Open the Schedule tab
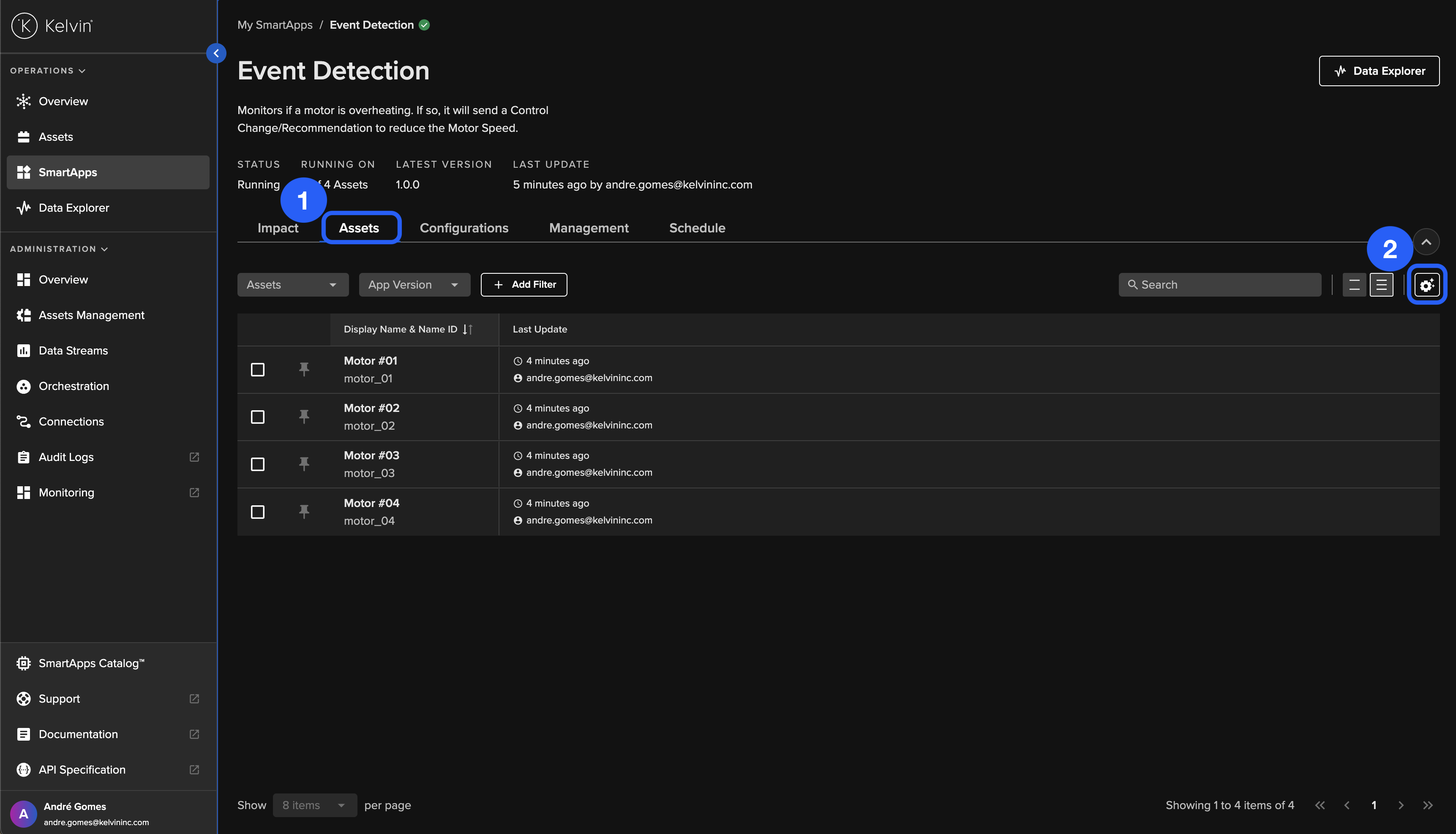Image resolution: width=1456 pixels, height=834 pixels. click(696, 228)
